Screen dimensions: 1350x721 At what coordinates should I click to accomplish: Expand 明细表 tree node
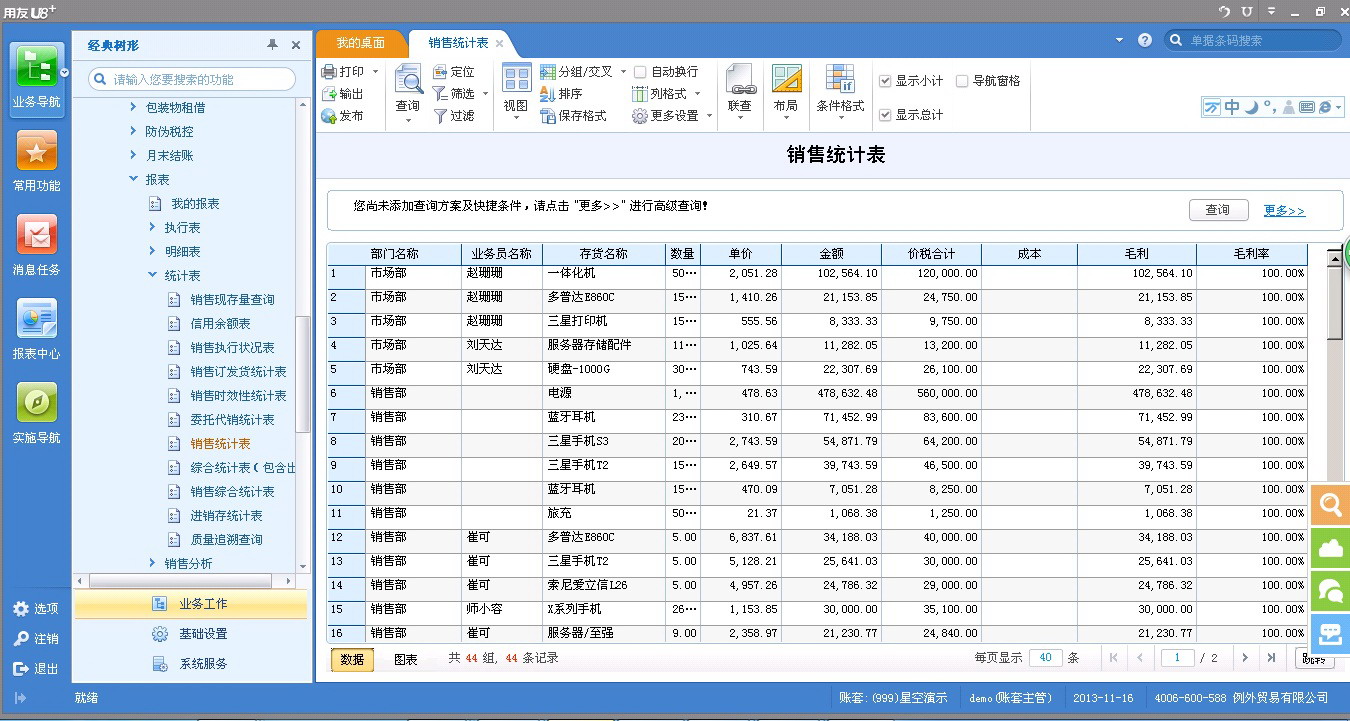tap(152, 251)
